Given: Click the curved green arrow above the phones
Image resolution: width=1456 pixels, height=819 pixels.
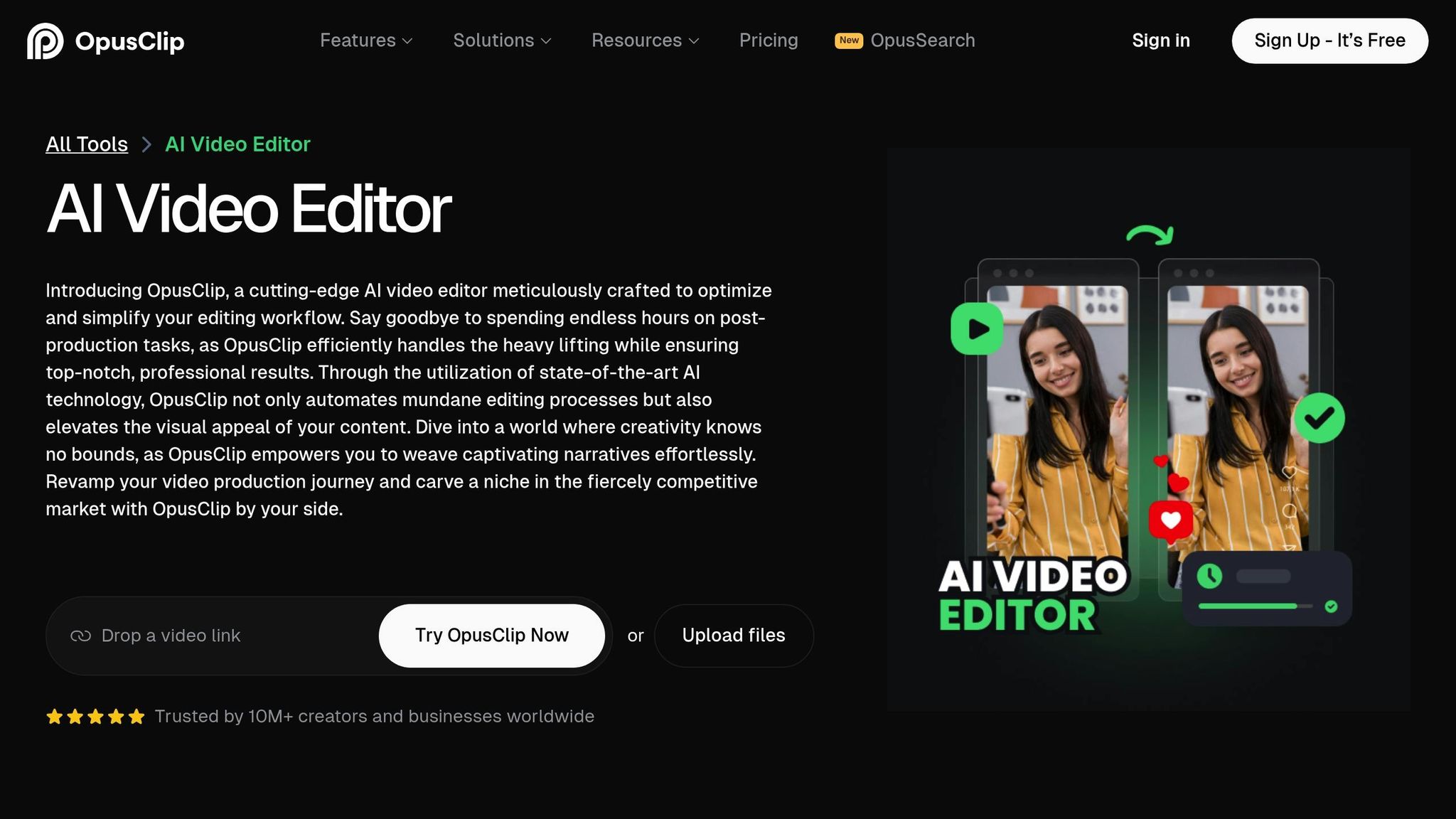Looking at the screenshot, I should click(1150, 235).
